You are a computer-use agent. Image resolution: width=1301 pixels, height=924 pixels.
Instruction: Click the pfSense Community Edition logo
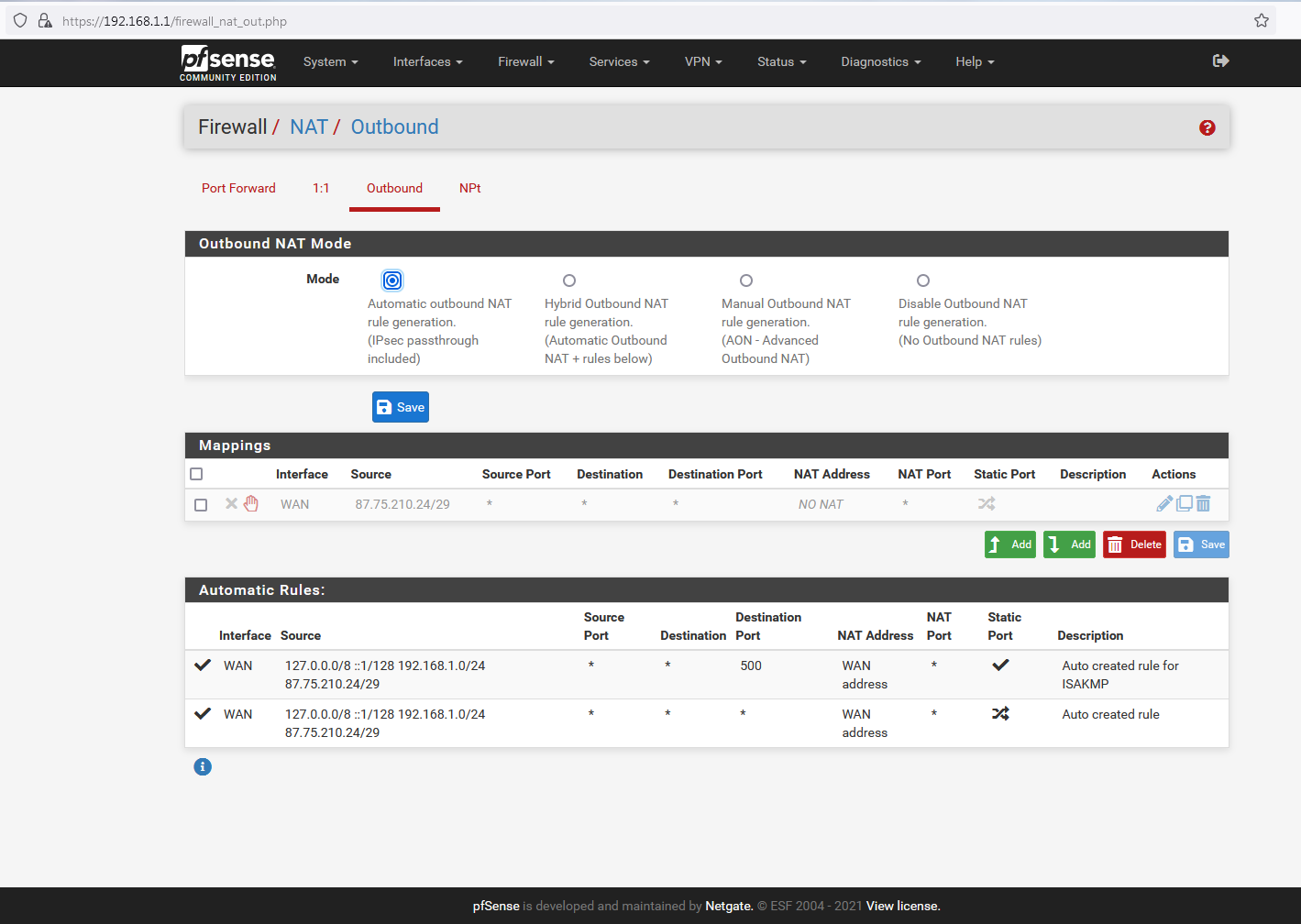point(227,63)
